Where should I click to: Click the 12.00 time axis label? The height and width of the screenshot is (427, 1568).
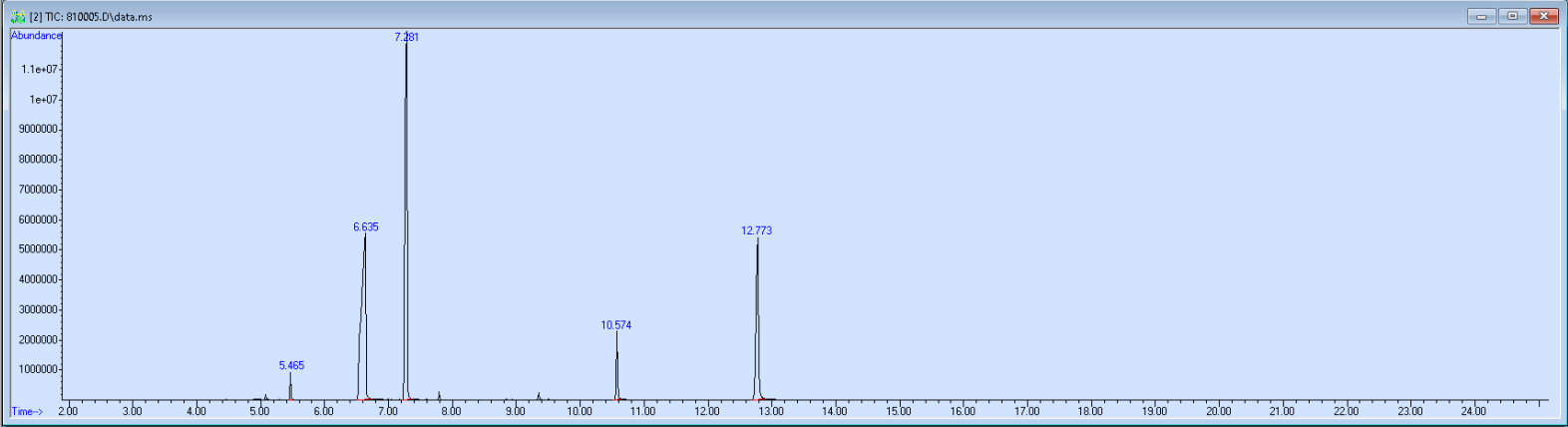(706, 411)
